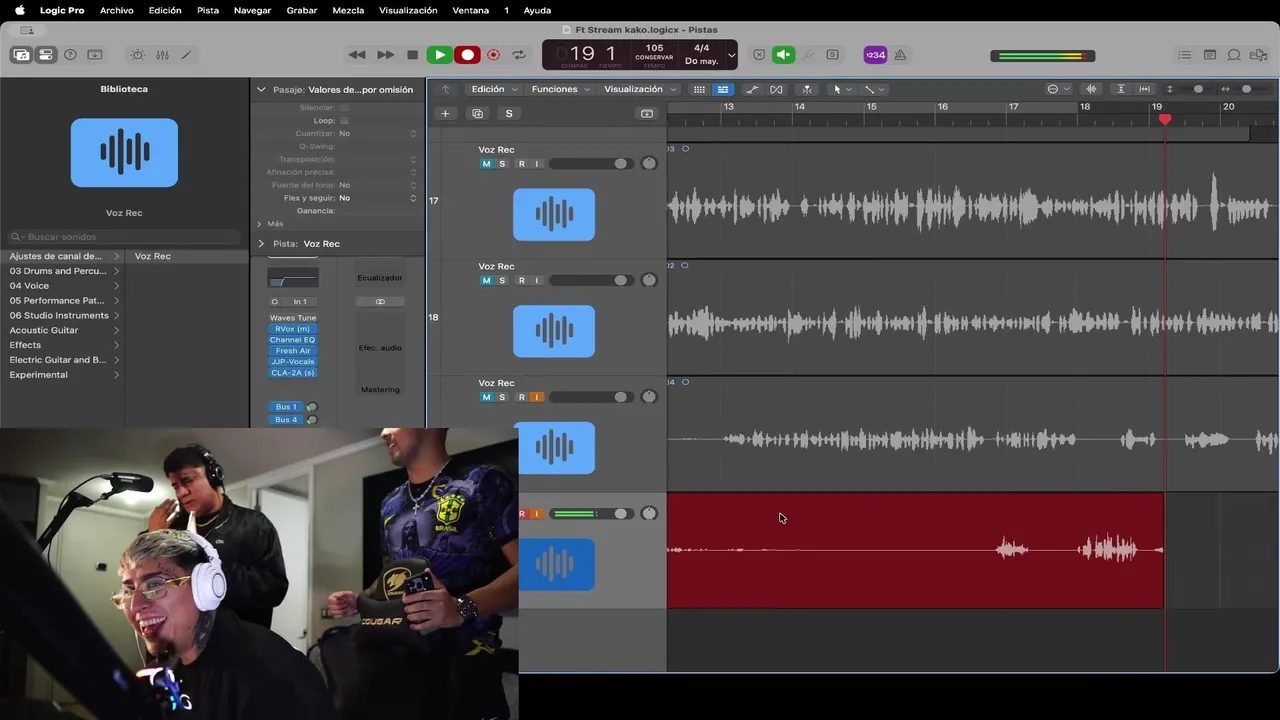The height and width of the screenshot is (720, 1280).
Task: Click the vertical auto zoom button
Action: 1121,89
